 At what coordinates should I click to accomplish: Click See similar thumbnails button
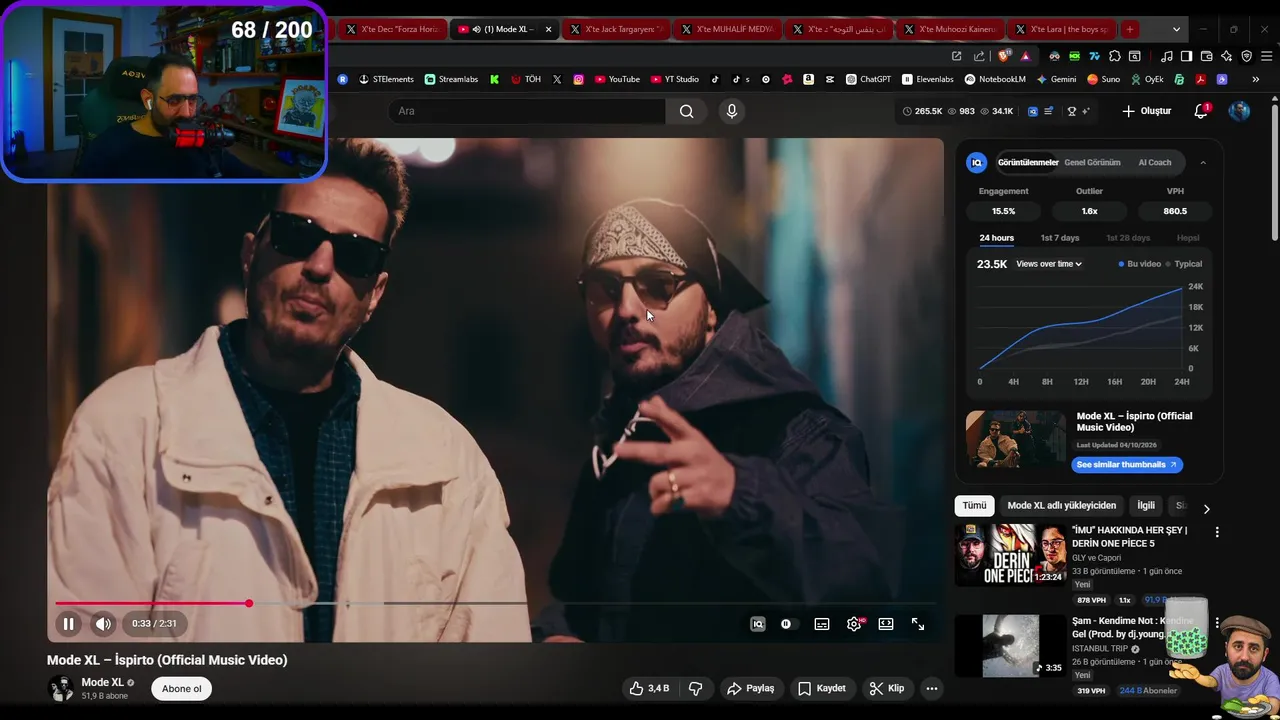click(1127, 464)
